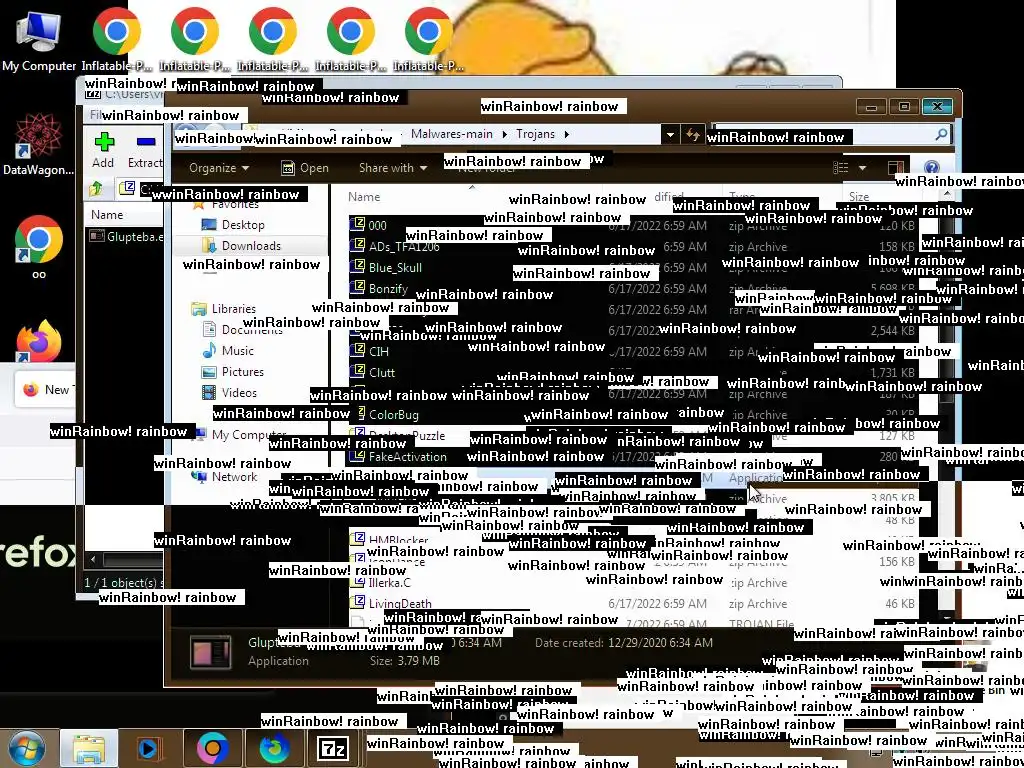Viewport: 1024px width, 768px height.
Task: Open the Share with dropdown
Action: pos(392,168)
